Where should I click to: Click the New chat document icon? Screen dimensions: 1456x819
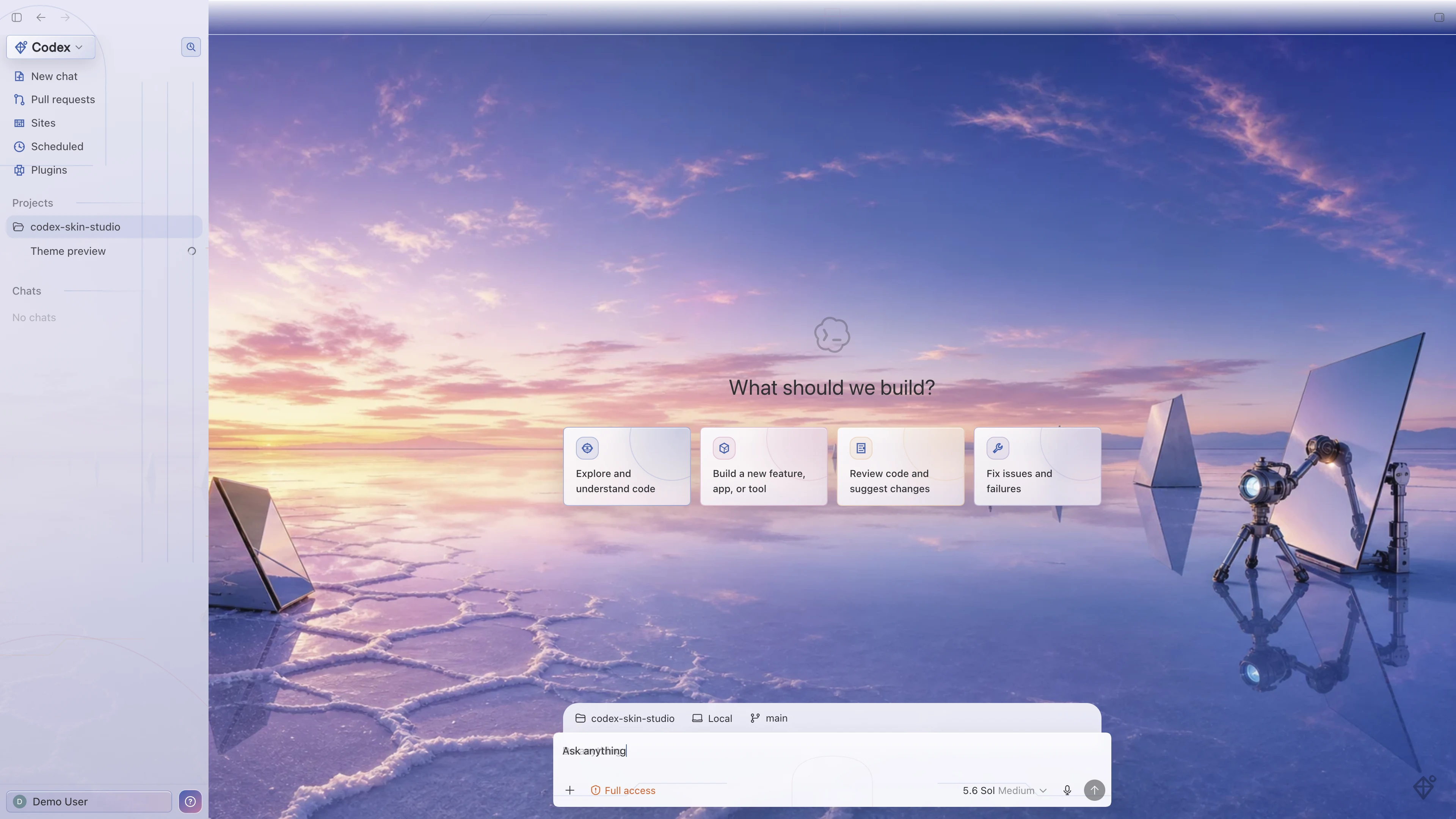[19, 76]
